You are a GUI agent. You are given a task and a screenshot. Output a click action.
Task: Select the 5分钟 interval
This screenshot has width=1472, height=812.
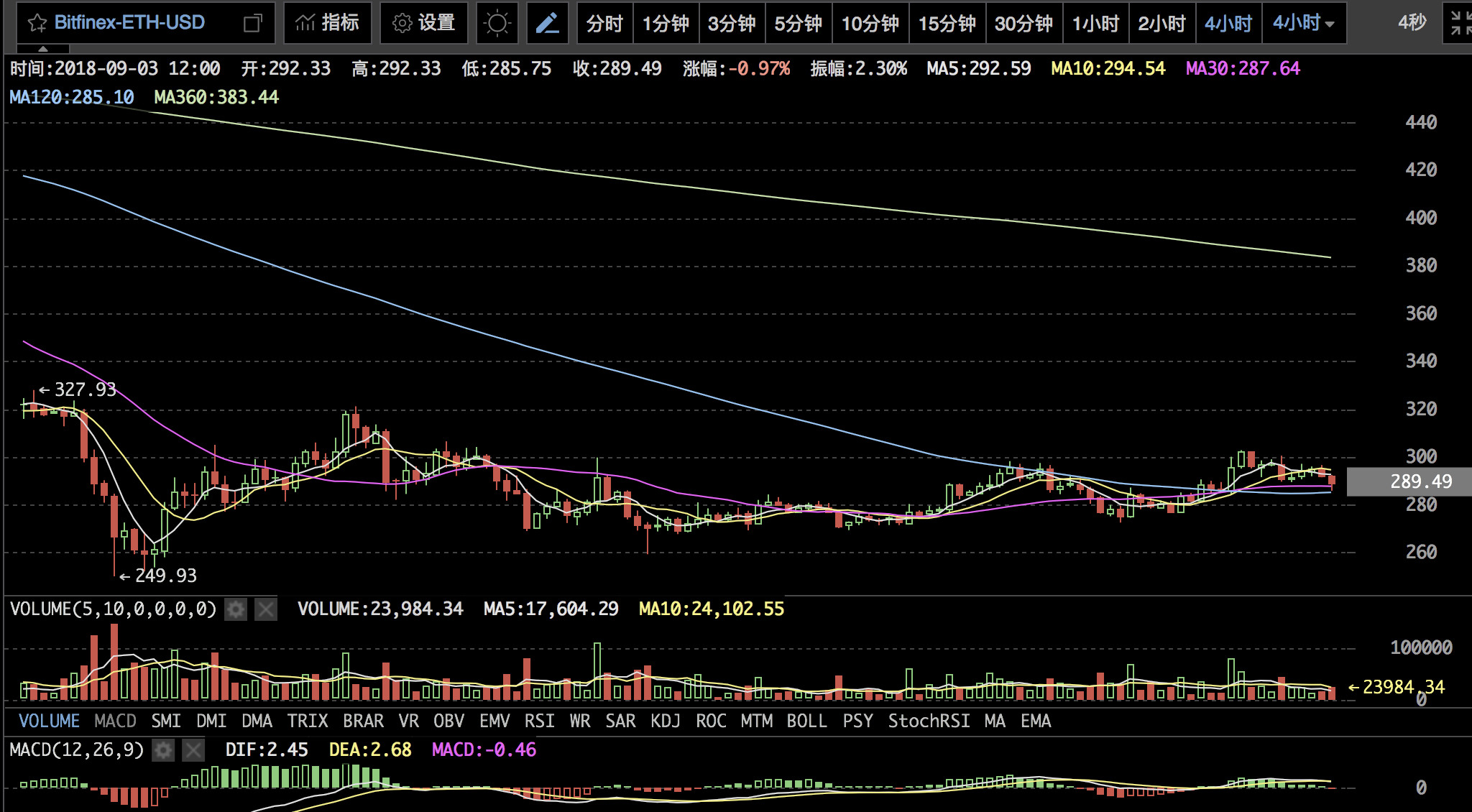click(x=799, y=23)
